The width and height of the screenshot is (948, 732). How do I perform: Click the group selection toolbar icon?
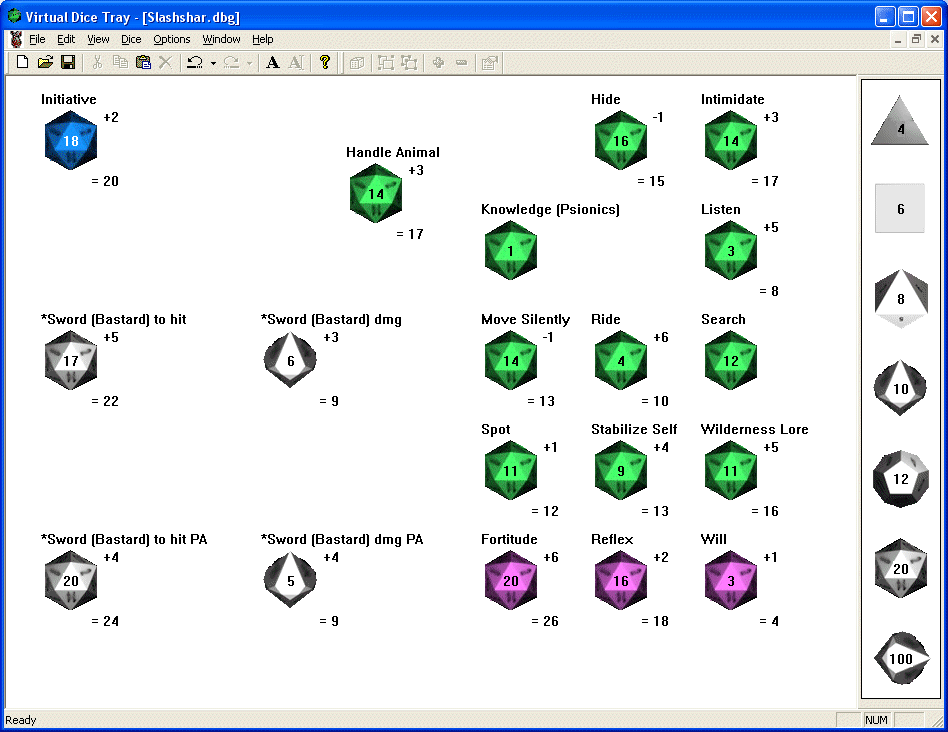click(386, 63)
